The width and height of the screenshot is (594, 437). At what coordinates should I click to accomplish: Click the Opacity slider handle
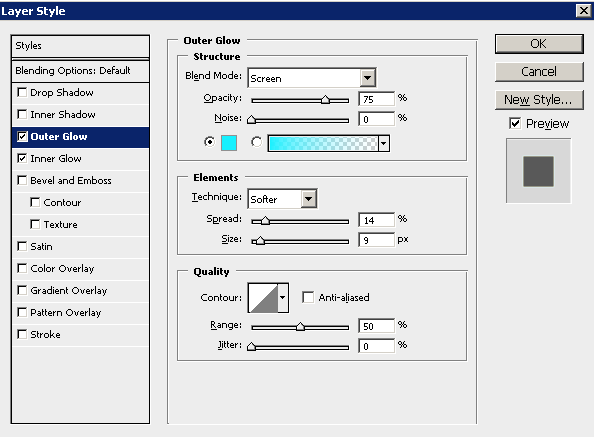tap(325, 100)
